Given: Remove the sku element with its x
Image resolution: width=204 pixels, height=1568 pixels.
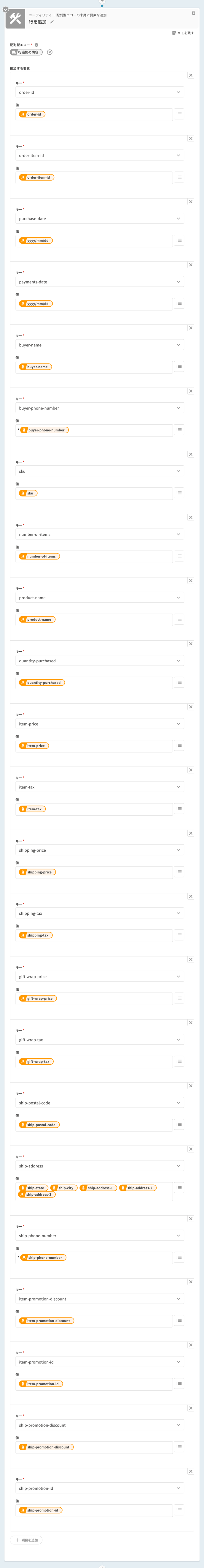Looking at the screenshot, I should tap(191, 454).
